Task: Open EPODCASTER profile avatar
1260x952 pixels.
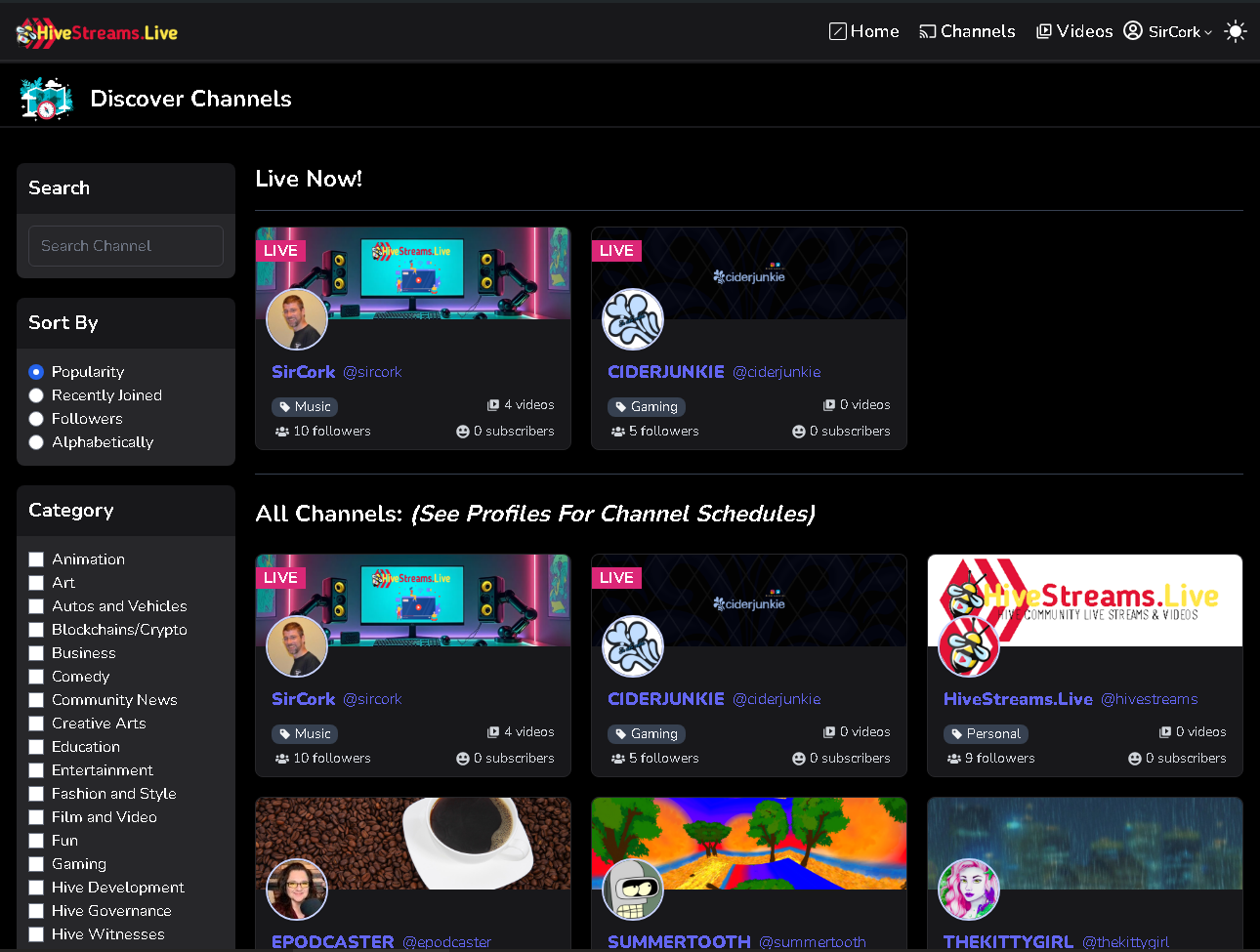Action: point(297,890)
